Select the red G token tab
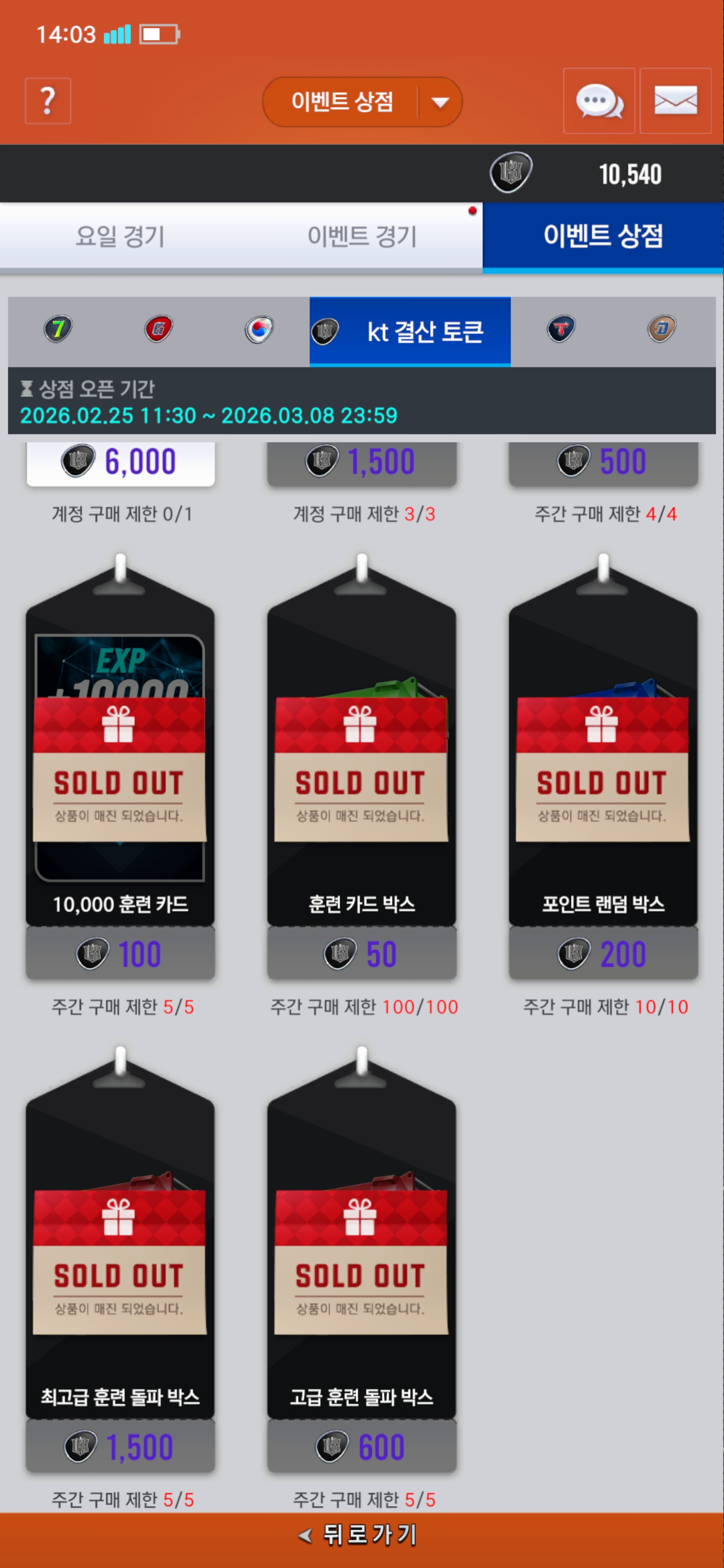This screenshot has width=724, height=1568. [158, 330]
